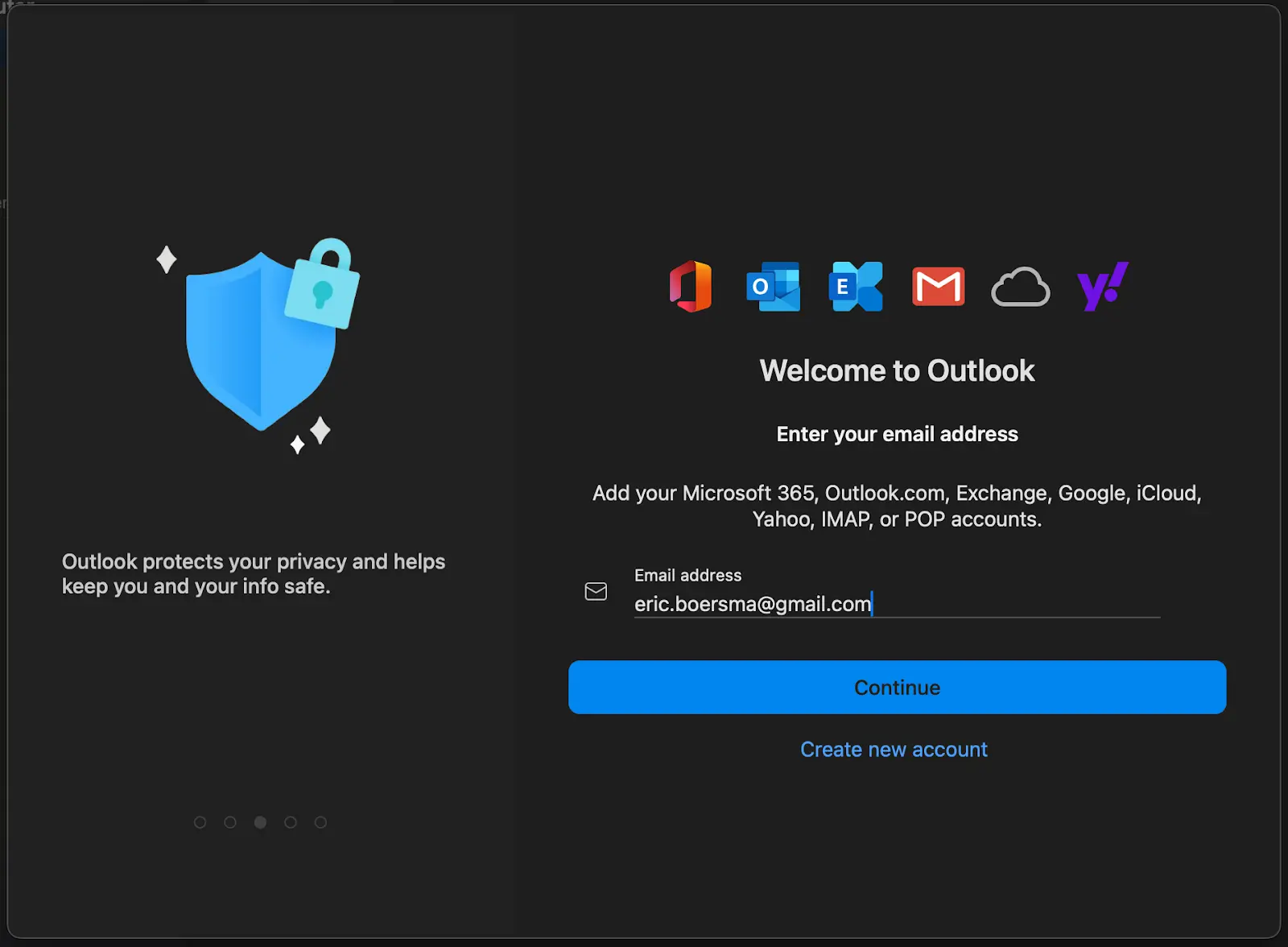Click the Welcome to Outlook heading
This screenshot has height=947, width=1288.
896,370
